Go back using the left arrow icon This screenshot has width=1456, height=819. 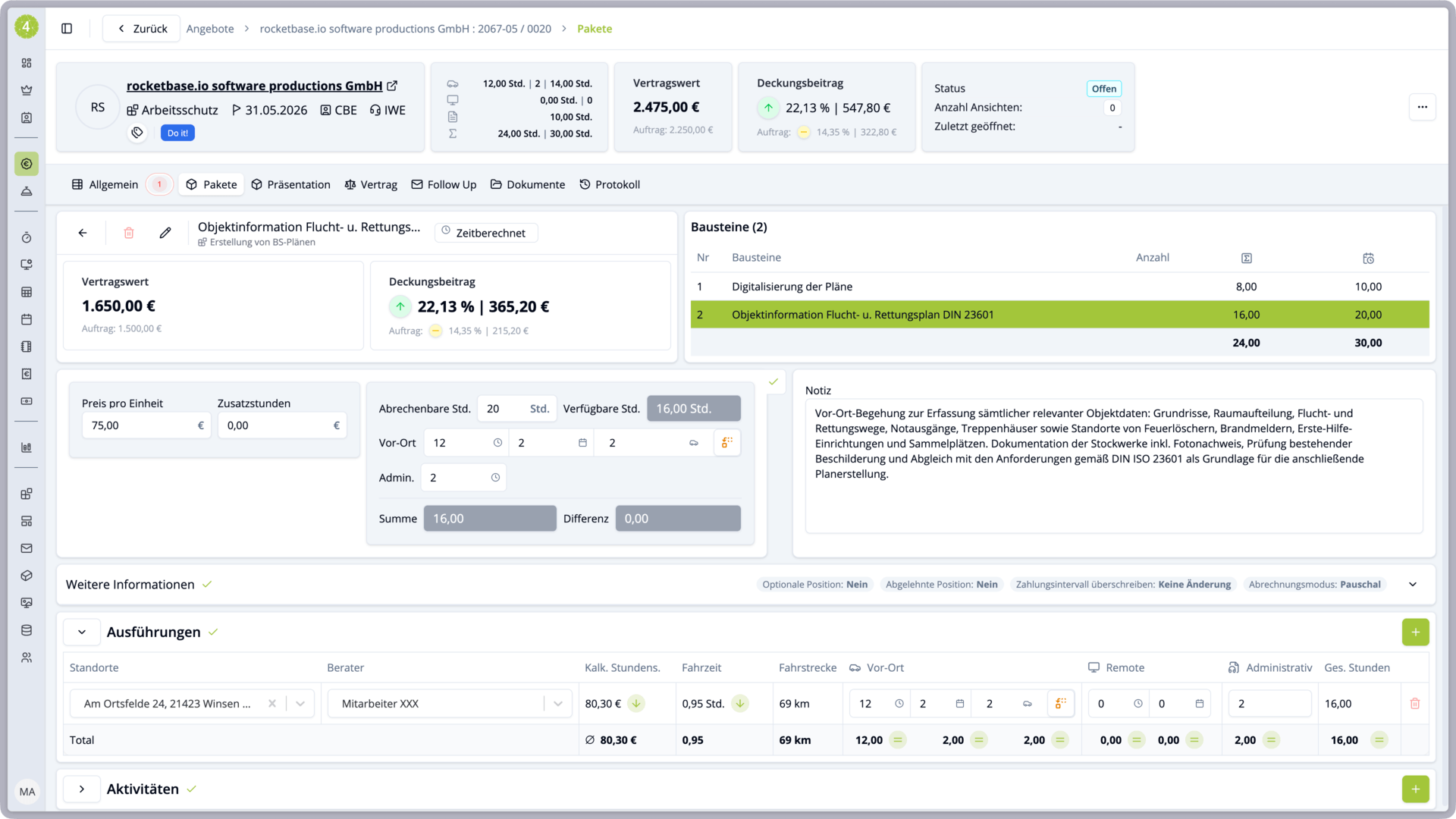83,233
